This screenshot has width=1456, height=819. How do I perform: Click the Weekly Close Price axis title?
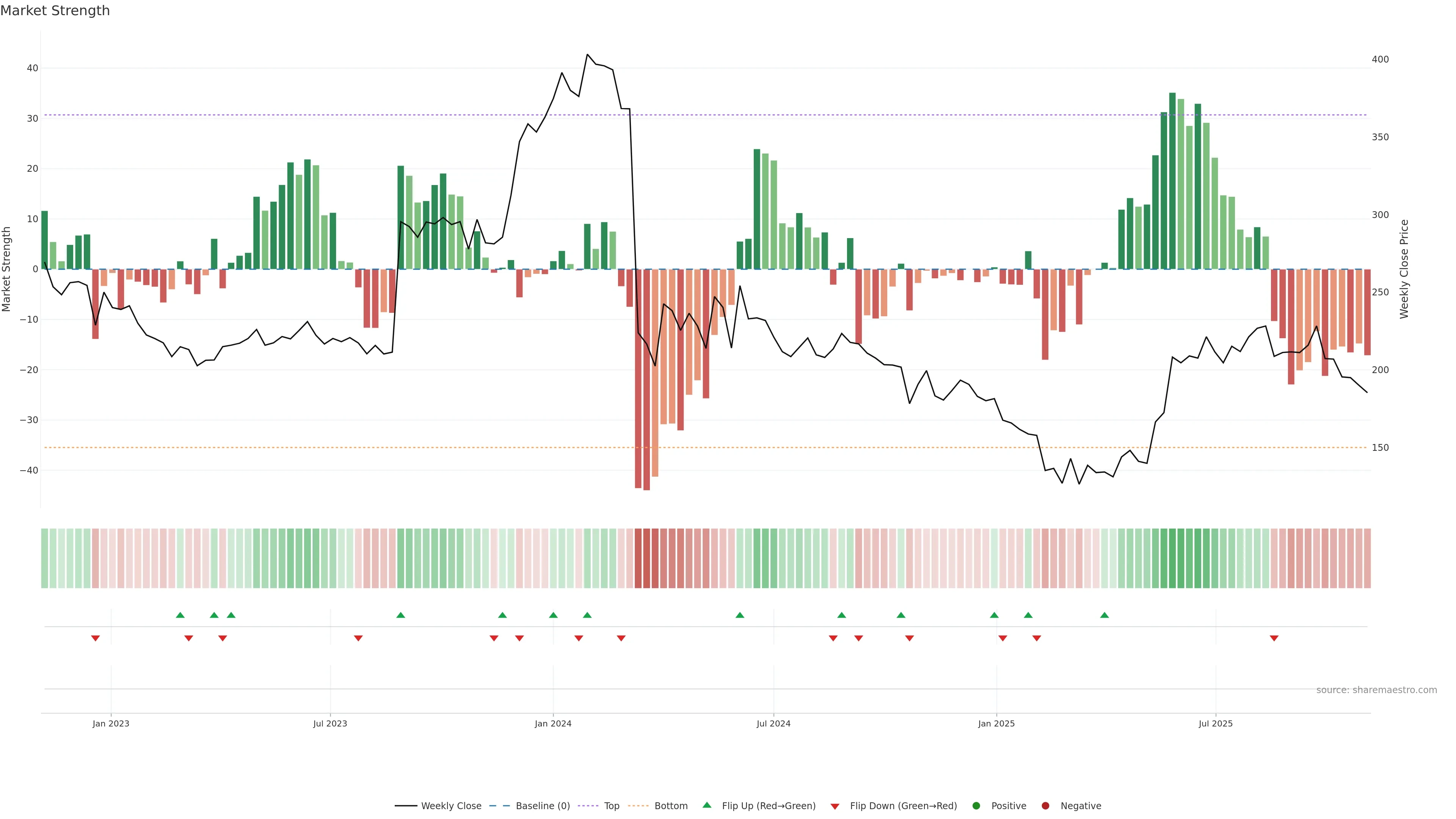point(1404,269)
